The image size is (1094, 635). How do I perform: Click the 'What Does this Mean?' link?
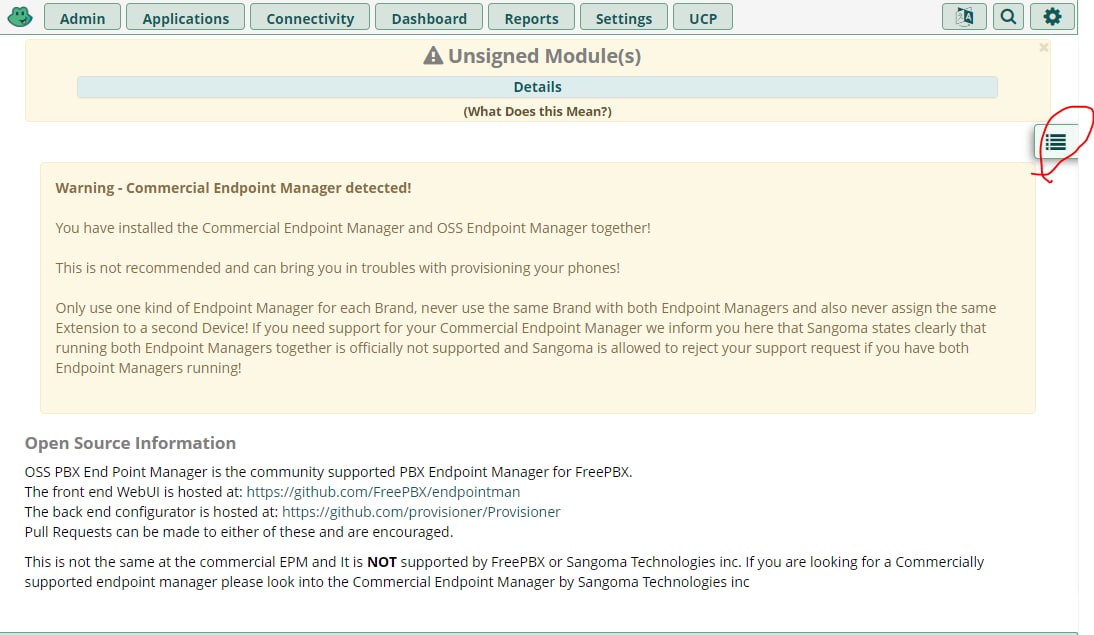point(537,112)
